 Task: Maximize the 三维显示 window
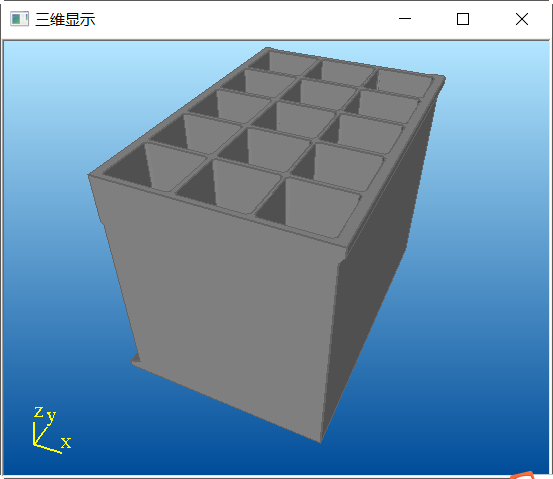[463, 19]
